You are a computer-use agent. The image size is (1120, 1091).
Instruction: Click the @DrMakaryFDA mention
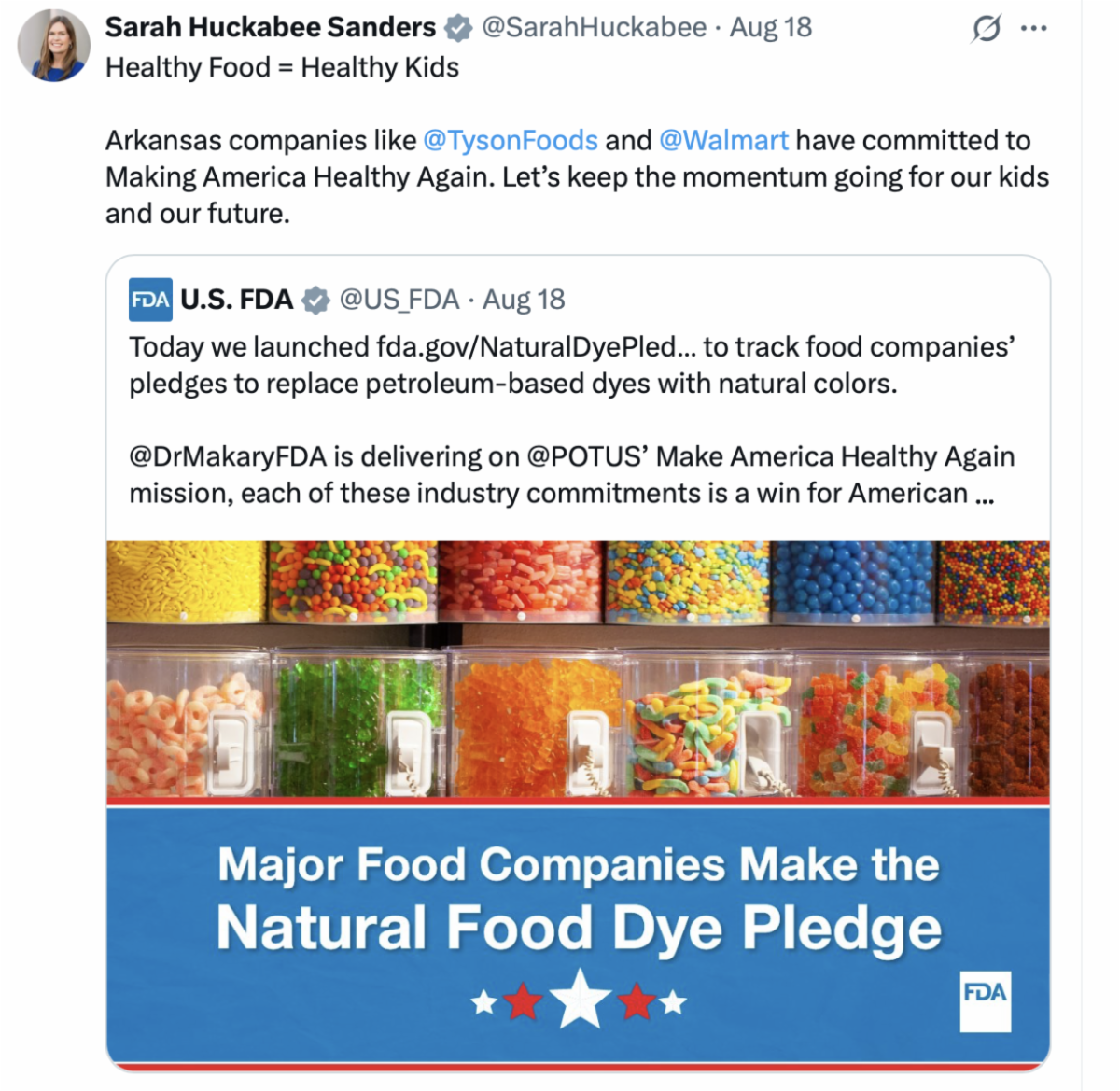pyautogui.click(x=229, y=456)
